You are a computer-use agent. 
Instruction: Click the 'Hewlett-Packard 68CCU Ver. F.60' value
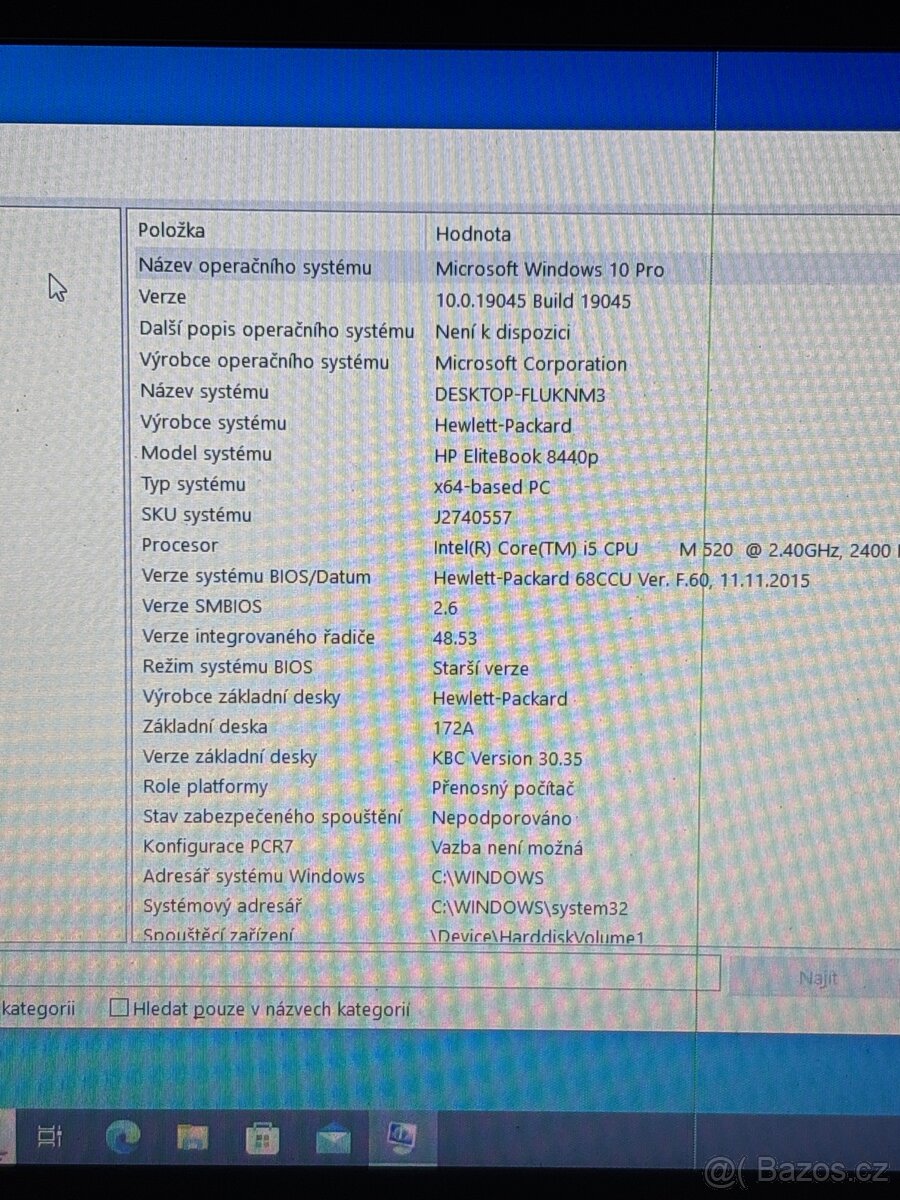tap(621, 579)
